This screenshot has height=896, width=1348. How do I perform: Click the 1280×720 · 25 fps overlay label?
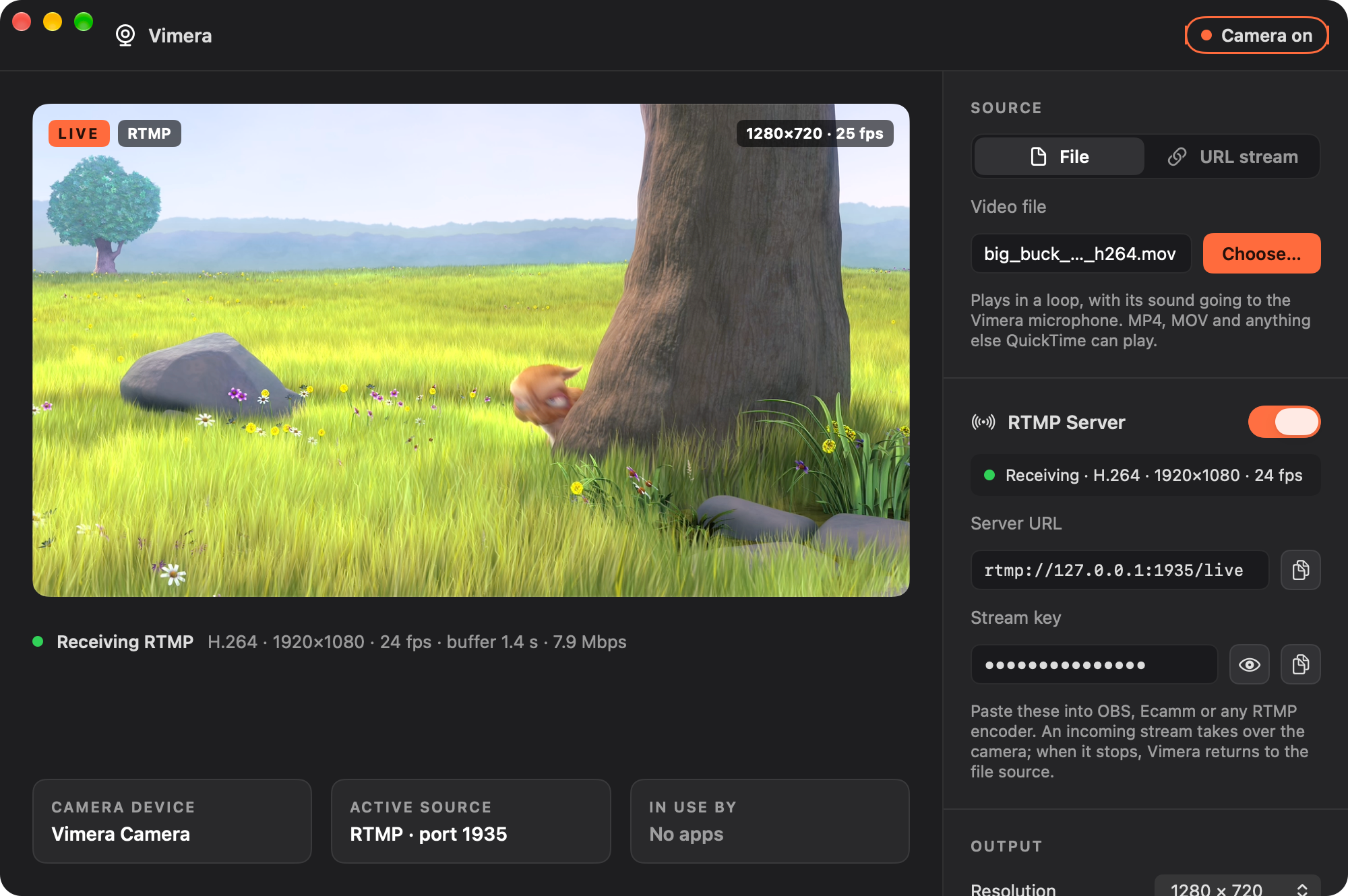click(x=814, y=133)
